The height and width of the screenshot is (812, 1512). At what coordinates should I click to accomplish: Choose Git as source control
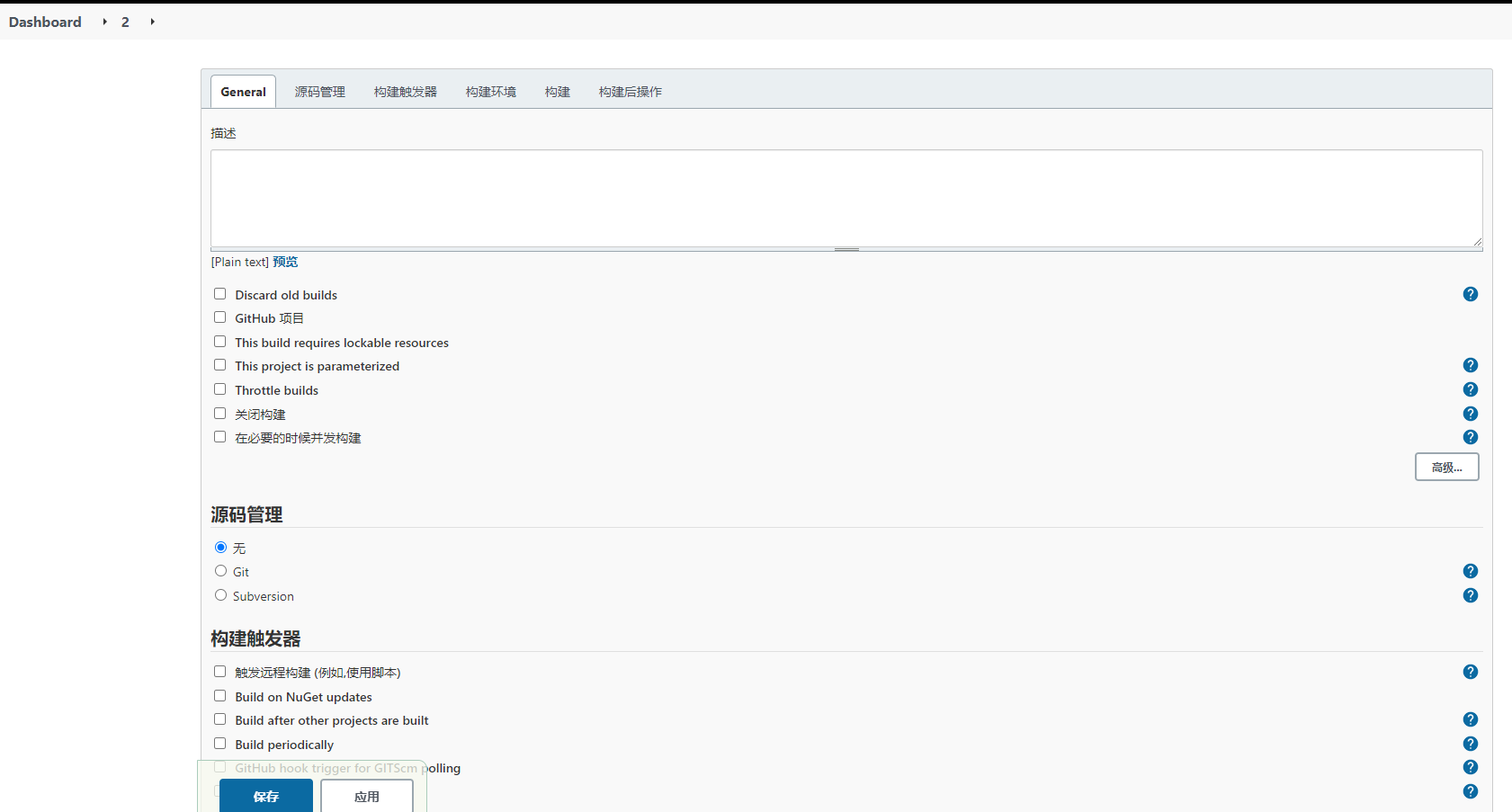click(220, 571)
